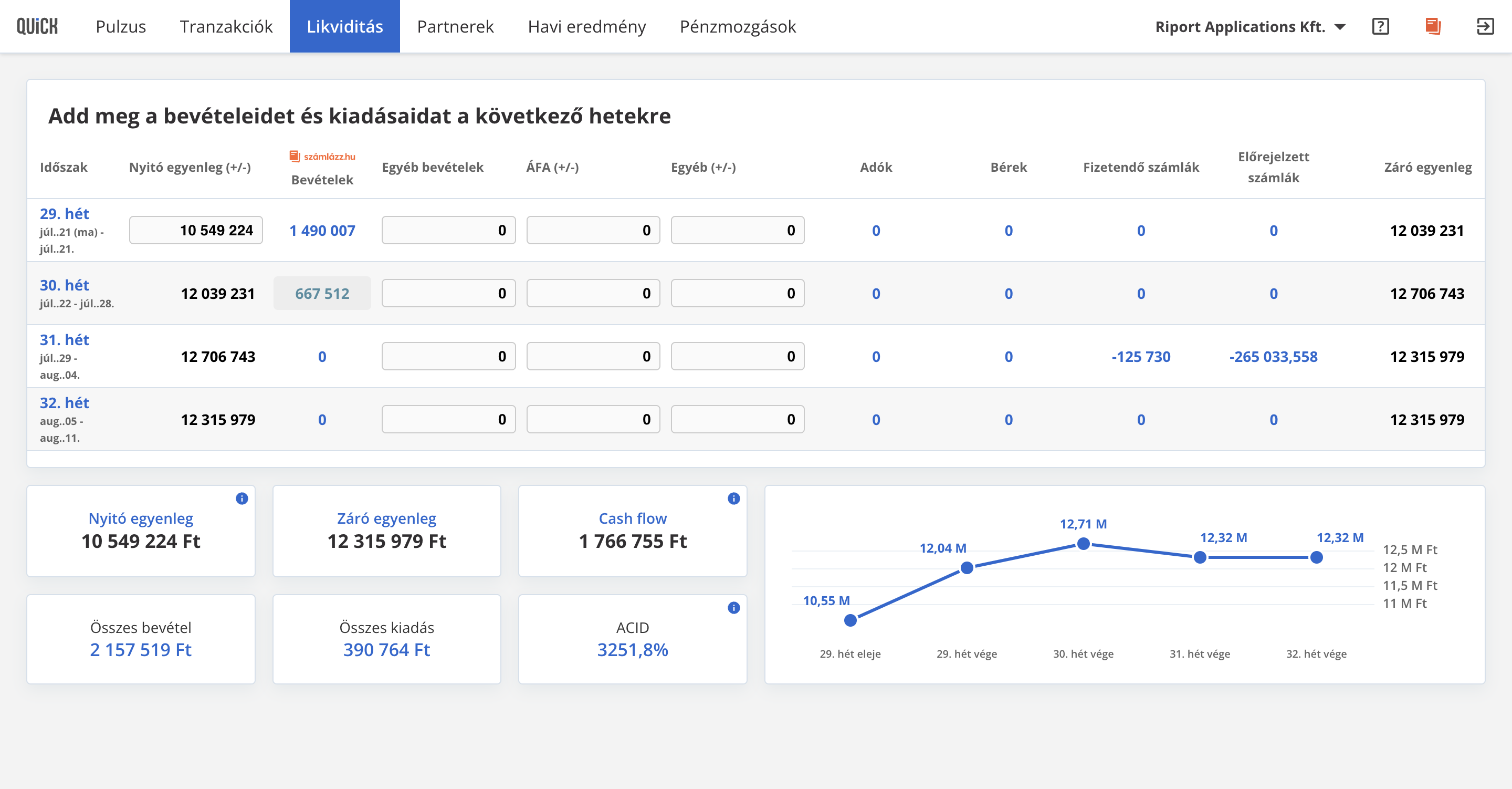Viewport: 1512px width, 789px height.
Task: Focus Egyéb (+/-) field in 29. hét row
Action: pos(737,230)
